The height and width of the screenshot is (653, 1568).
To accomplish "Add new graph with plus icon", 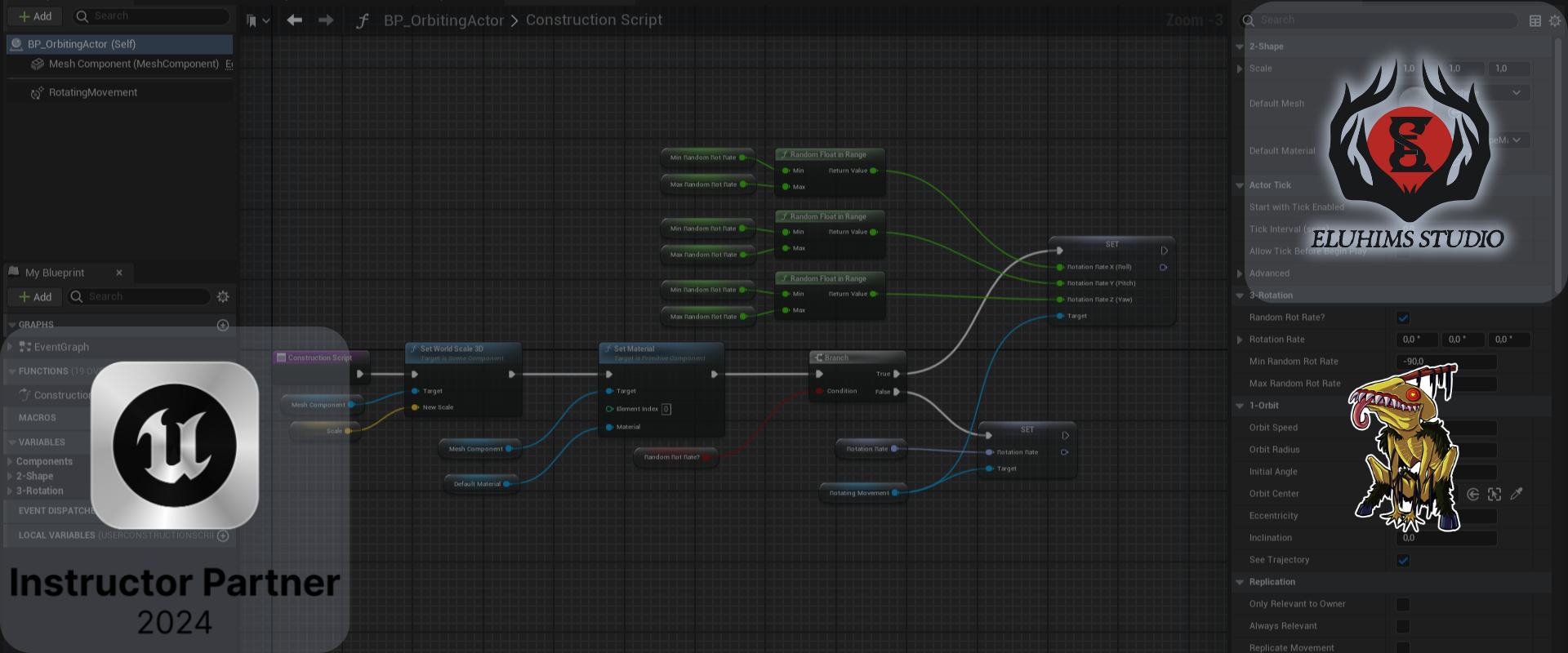I will (223, 325).
